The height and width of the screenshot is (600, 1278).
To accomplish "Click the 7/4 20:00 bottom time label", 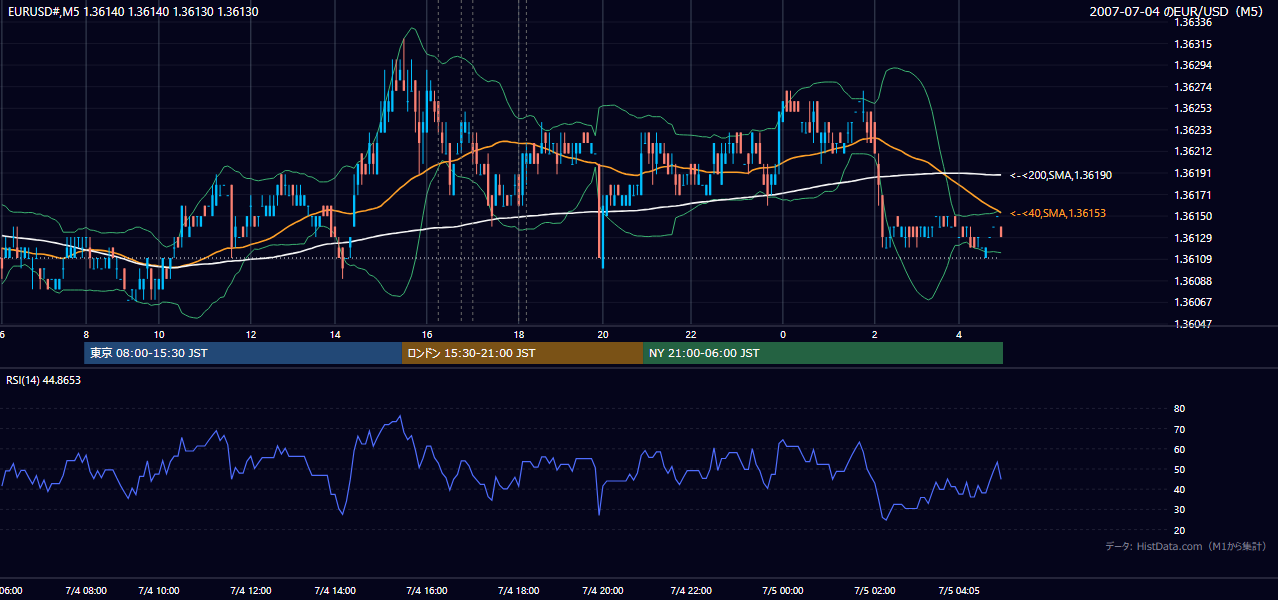I will 602,590.
